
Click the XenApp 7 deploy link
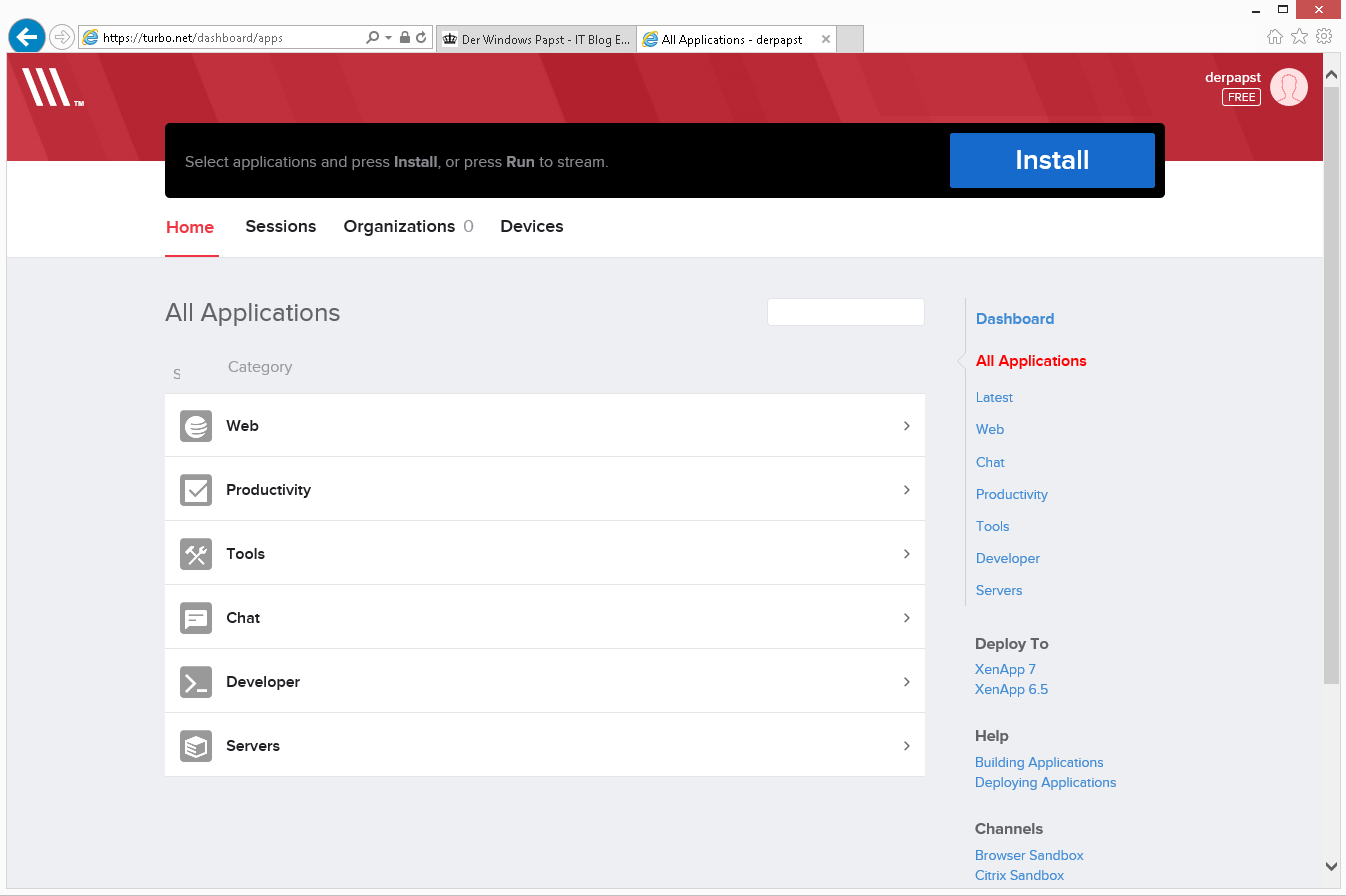pyautogui.click(x=1005, y=670)
